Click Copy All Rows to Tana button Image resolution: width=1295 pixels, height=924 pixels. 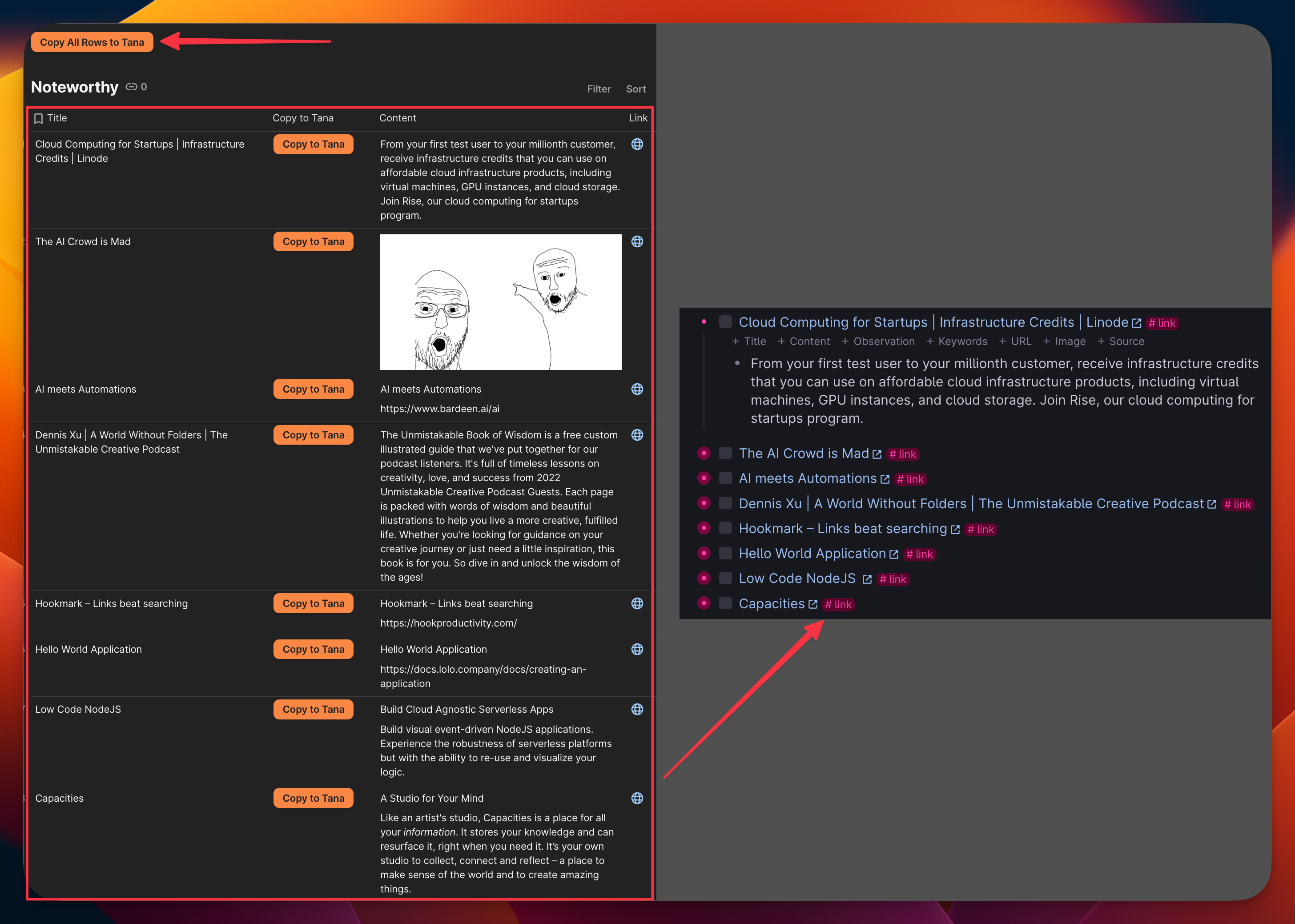click(92, 42)
